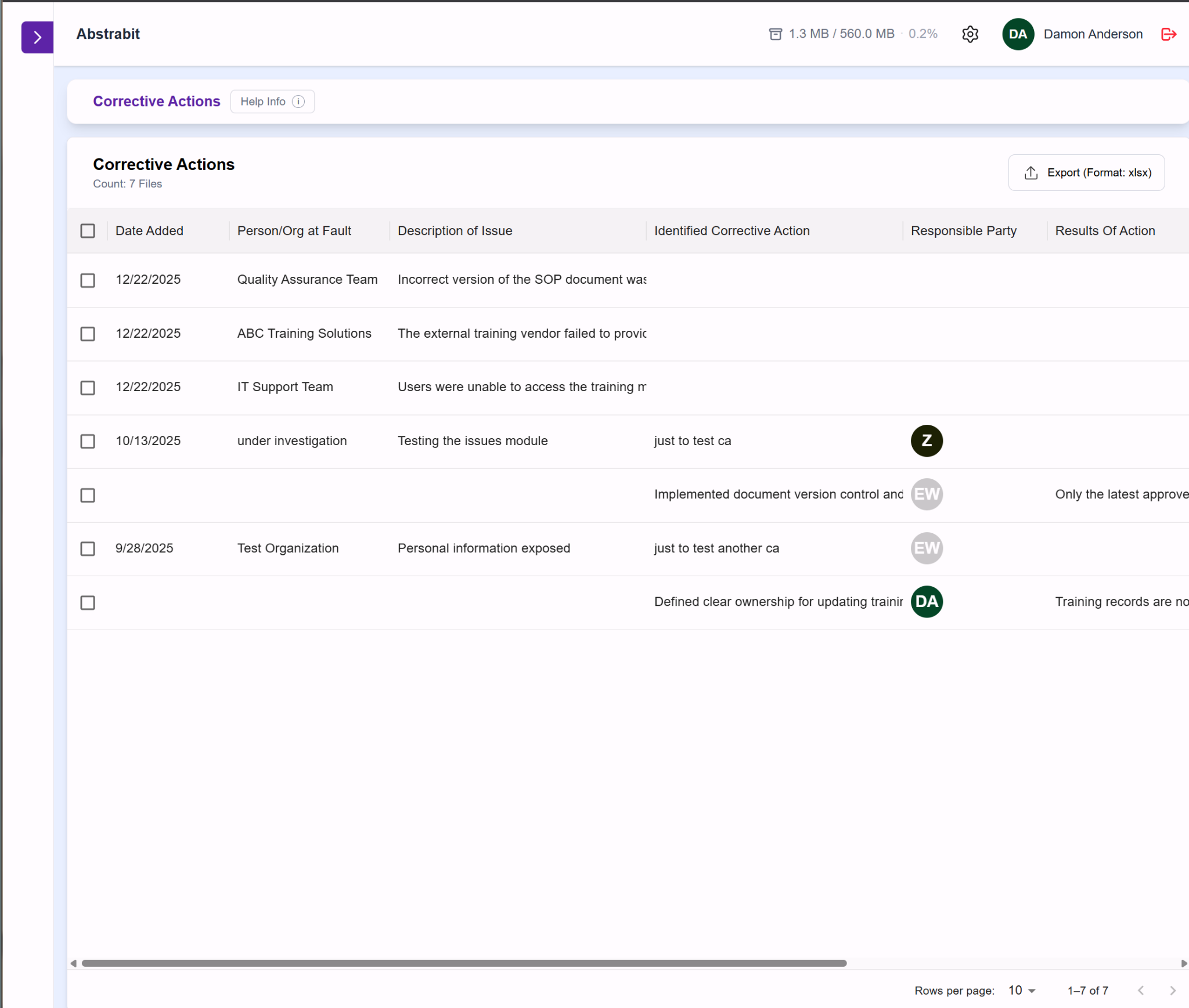
Task: Click the EW avatar in Test Organization row
Action: point(927,548)
